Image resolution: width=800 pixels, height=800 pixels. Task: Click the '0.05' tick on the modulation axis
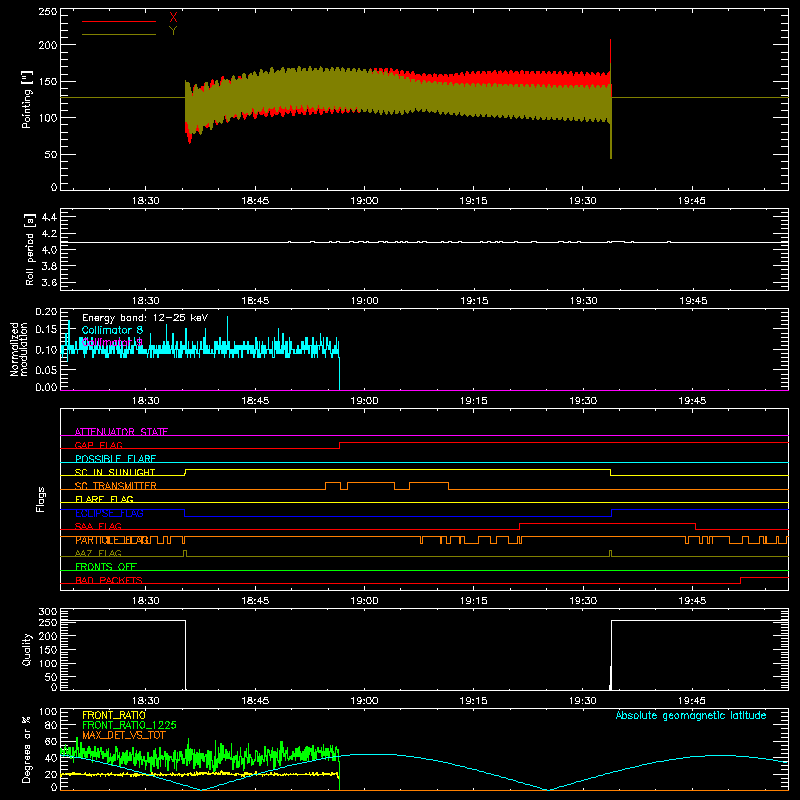(46, 370)
